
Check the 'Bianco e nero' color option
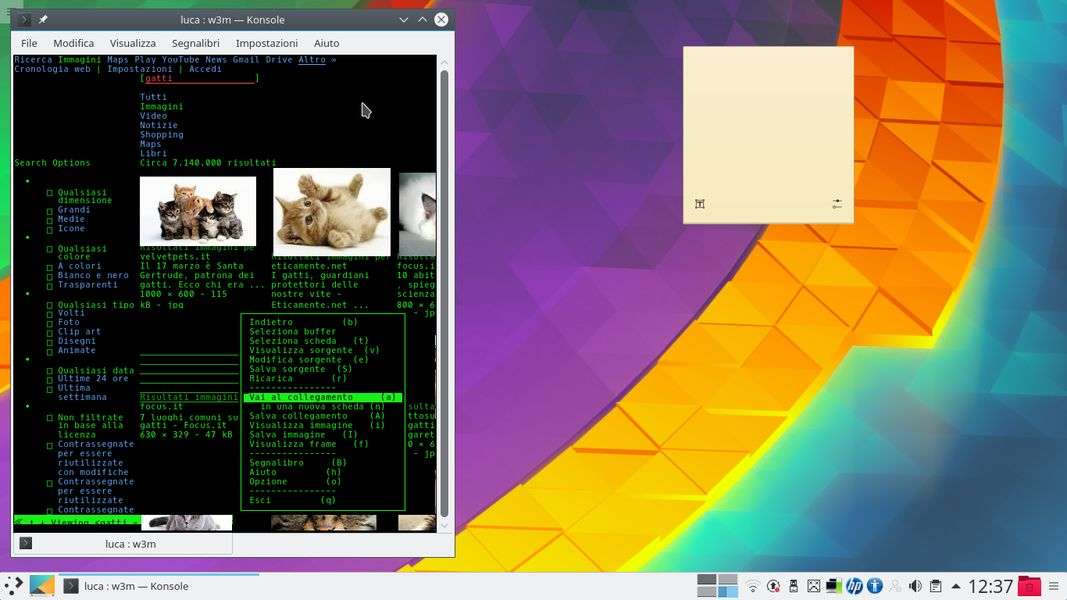pos(50,276)
